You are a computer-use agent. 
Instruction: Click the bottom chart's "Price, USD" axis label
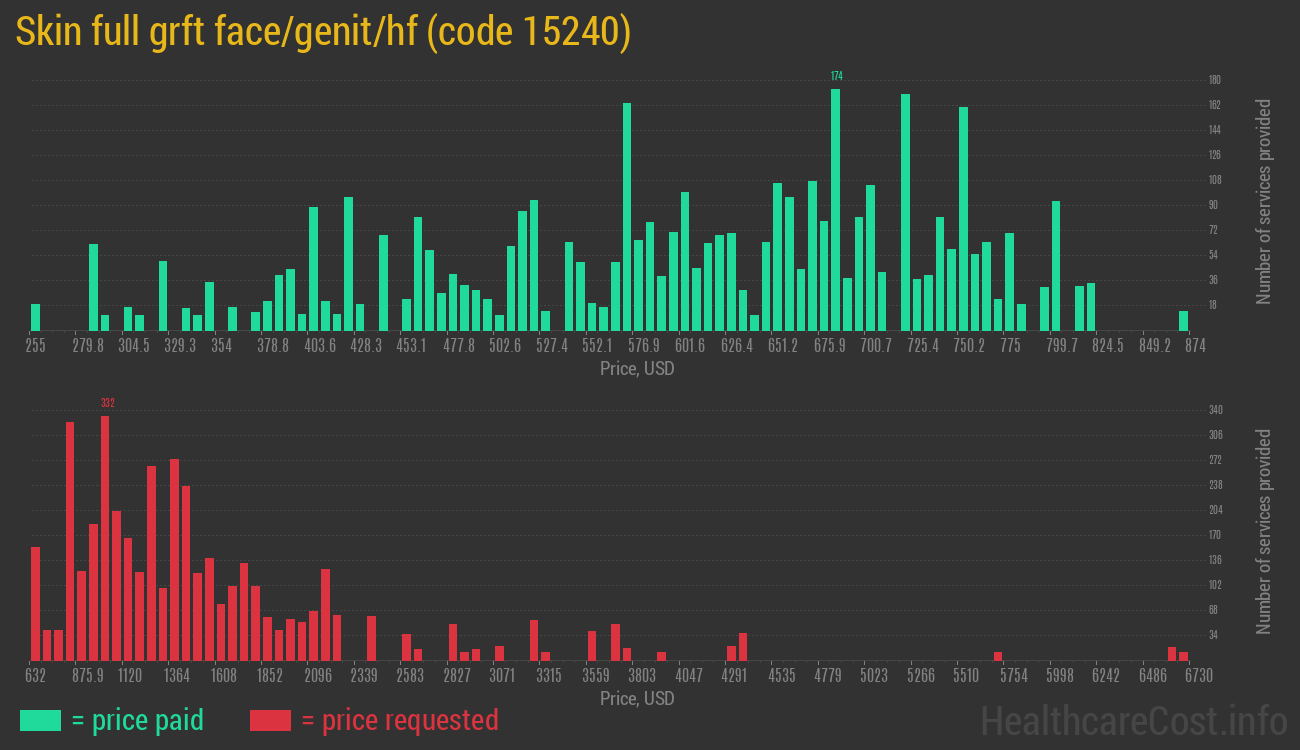pos(637,698)
